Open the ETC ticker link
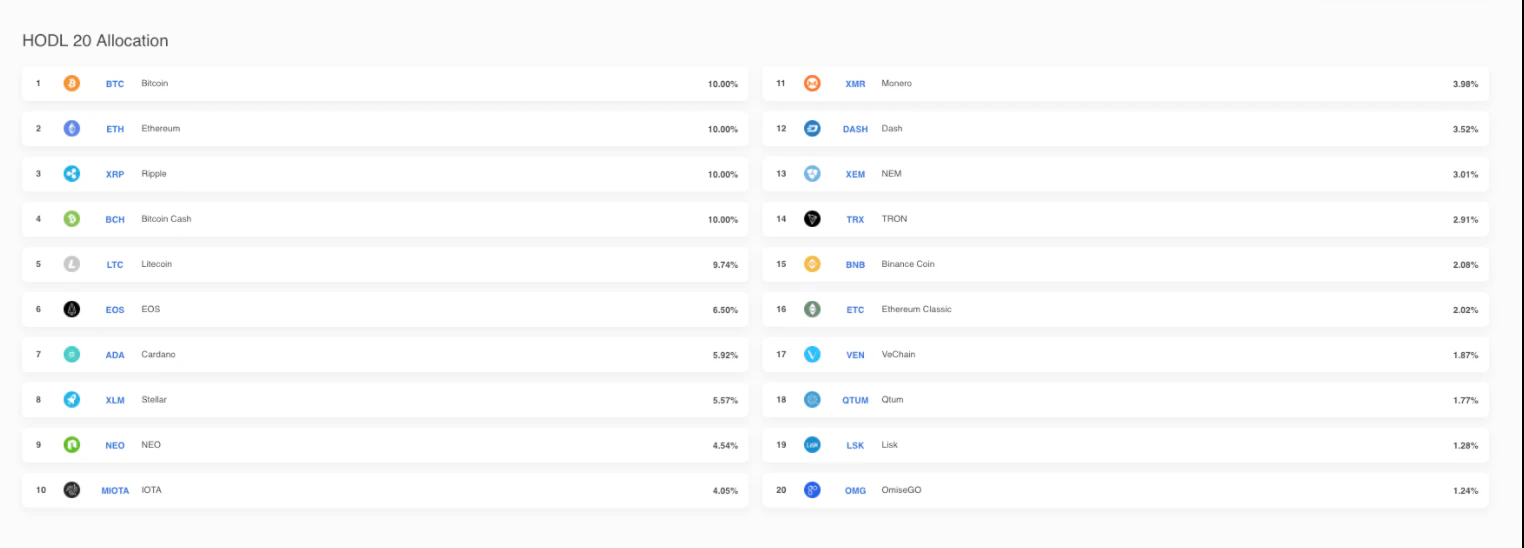 tap(855, 310)
